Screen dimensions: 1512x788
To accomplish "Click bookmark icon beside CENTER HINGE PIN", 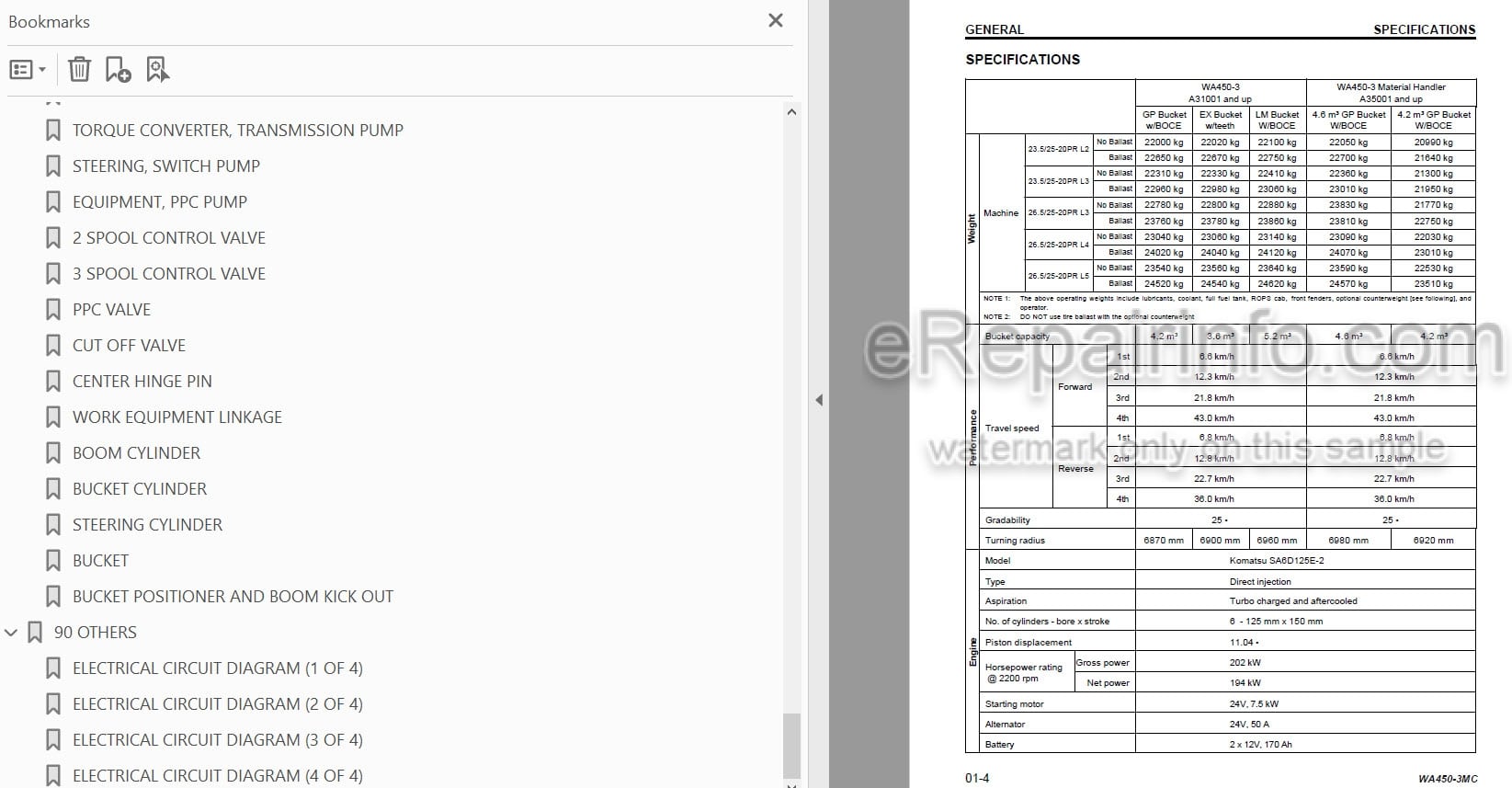I will click(x=53, y=382).
